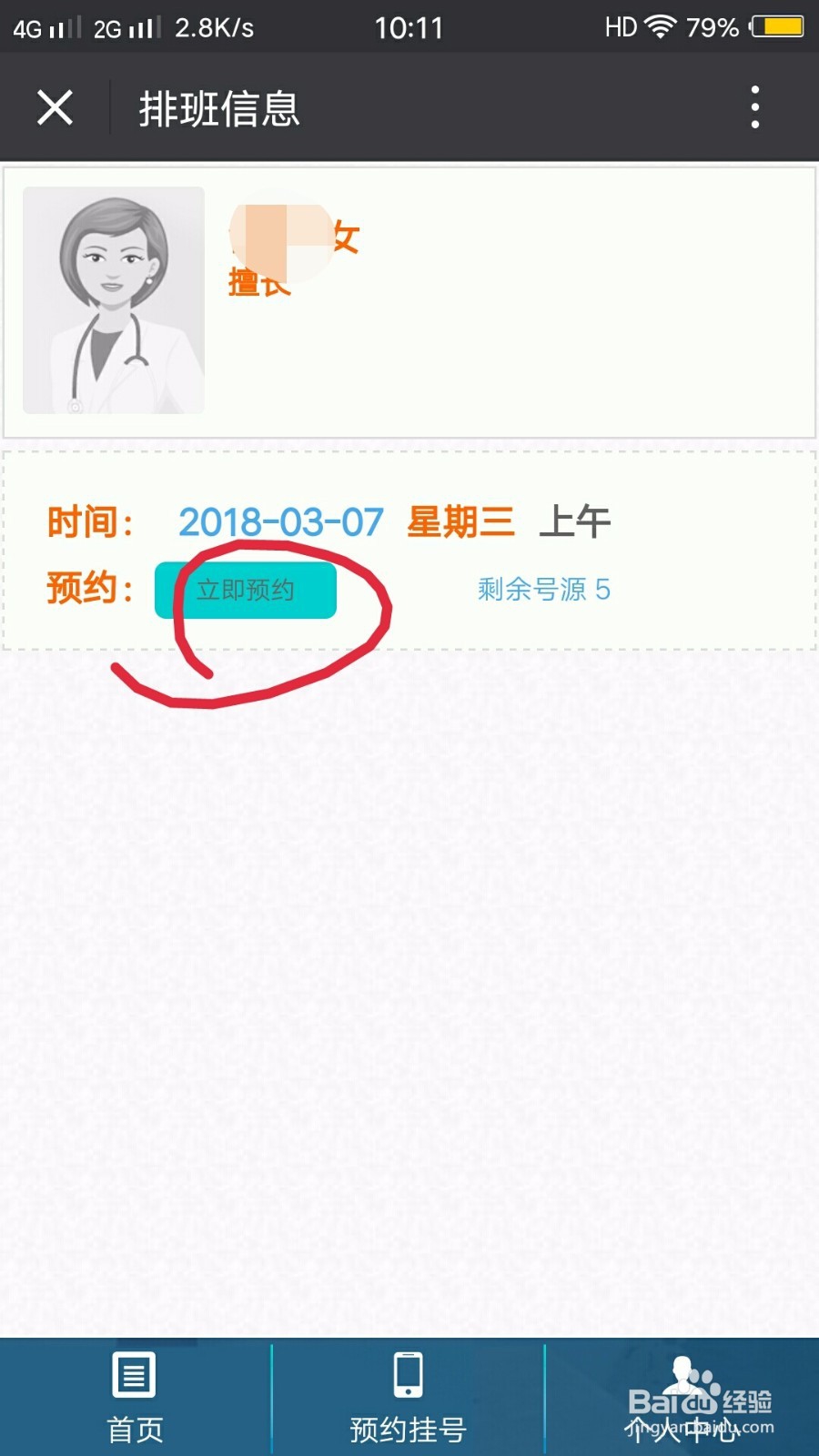Viewport: 819px width, 1456px height.
Task: Close the 排班信息 page with X icon
Action: 55,107
